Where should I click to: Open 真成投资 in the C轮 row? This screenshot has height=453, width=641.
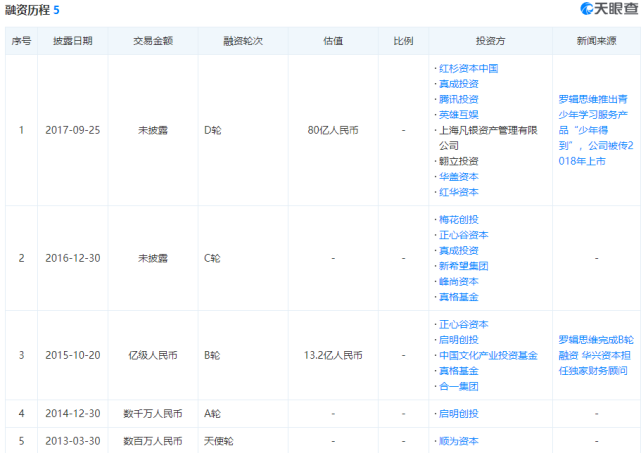(459, 251)
